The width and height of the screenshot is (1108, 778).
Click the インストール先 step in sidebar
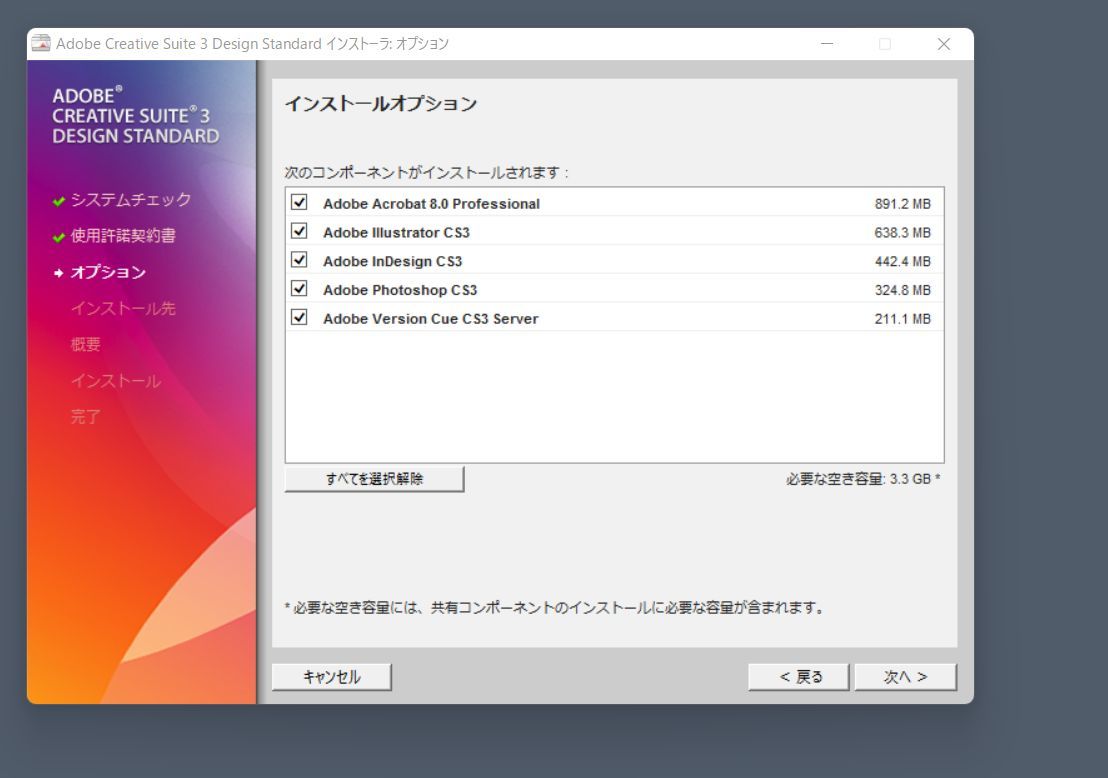(x=123, y=308)
